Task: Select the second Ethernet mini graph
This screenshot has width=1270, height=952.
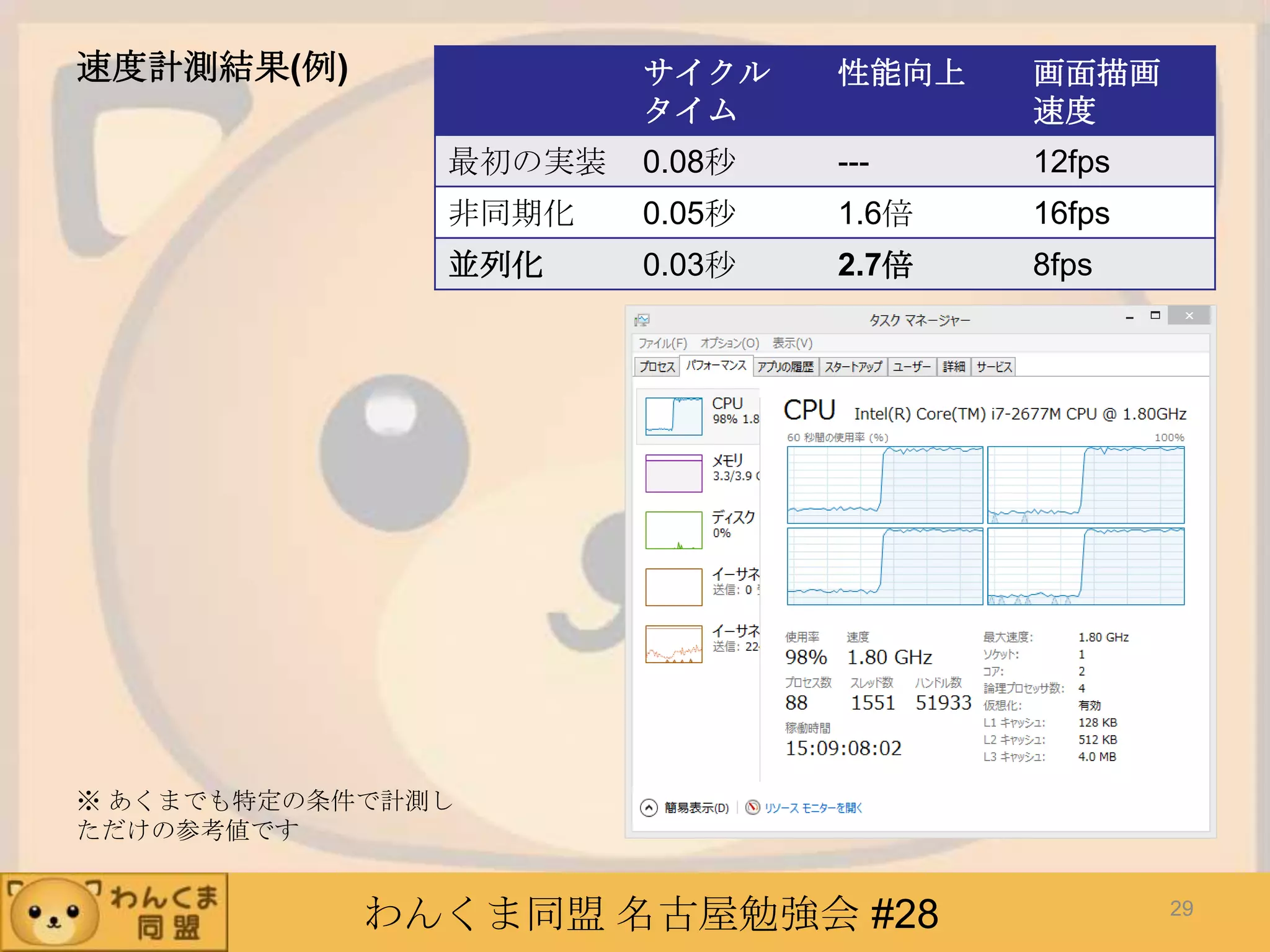Action: [673, 644]
